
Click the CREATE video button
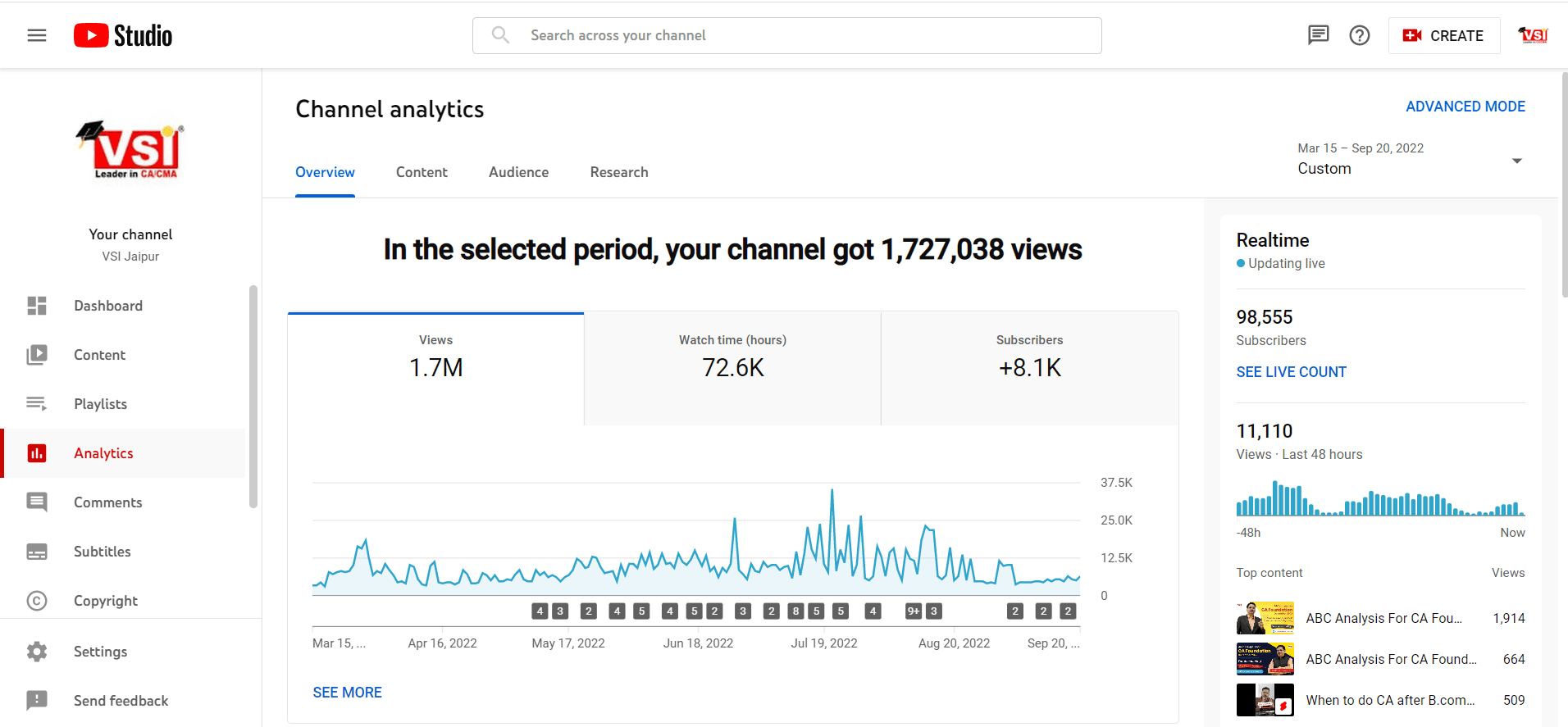tap(1444, 35)
